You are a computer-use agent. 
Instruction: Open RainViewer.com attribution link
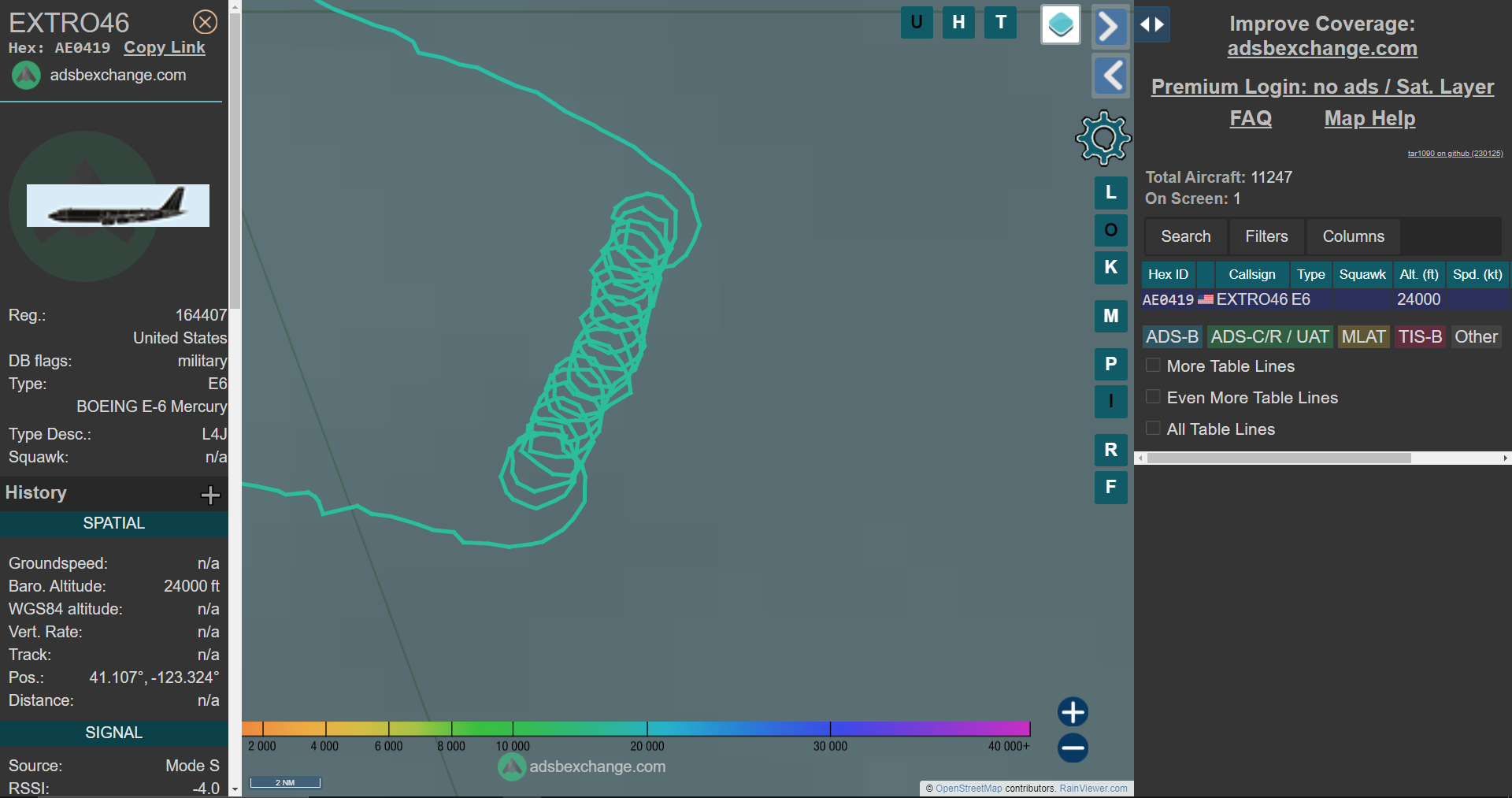click(x=1093, y=789)
